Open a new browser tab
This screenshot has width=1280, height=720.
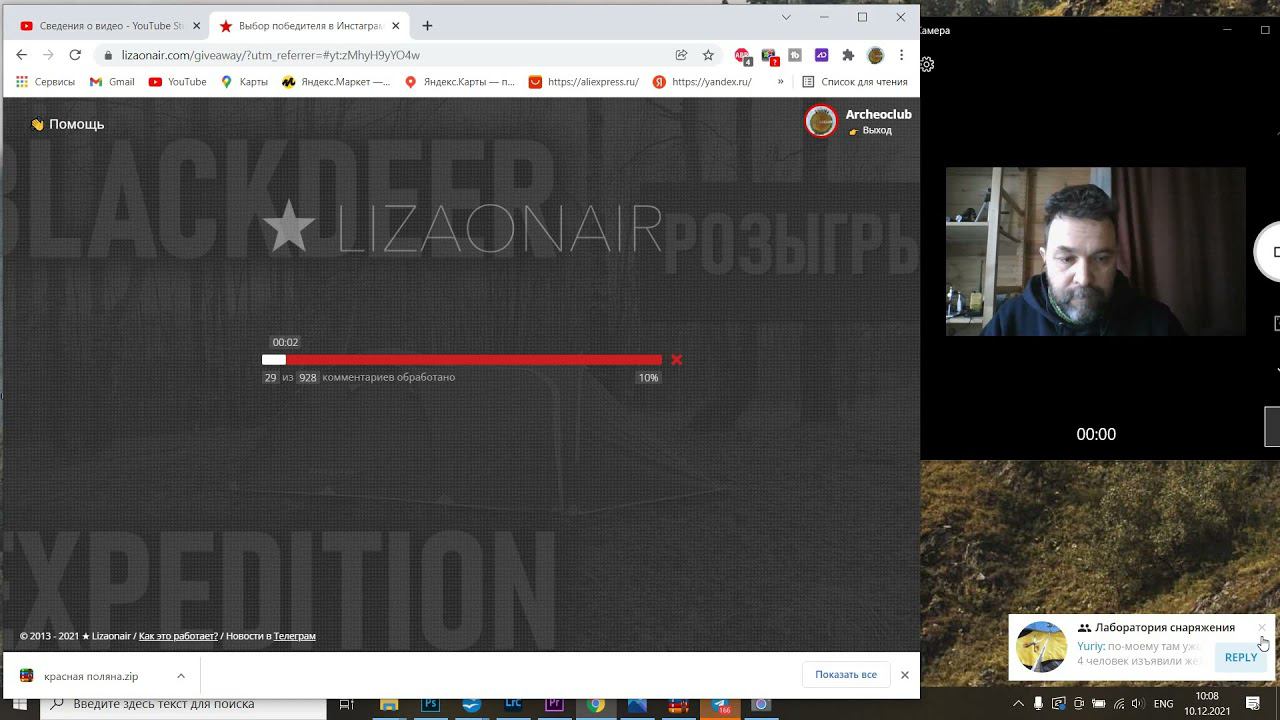coord(427,26)
